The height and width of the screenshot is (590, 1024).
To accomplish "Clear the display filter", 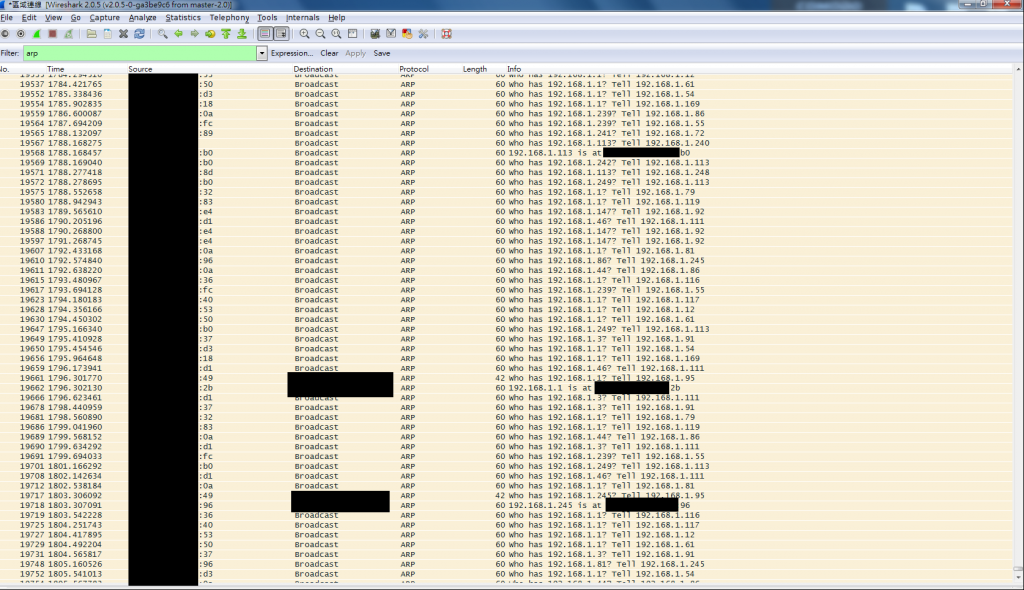I will click(329, 54).
